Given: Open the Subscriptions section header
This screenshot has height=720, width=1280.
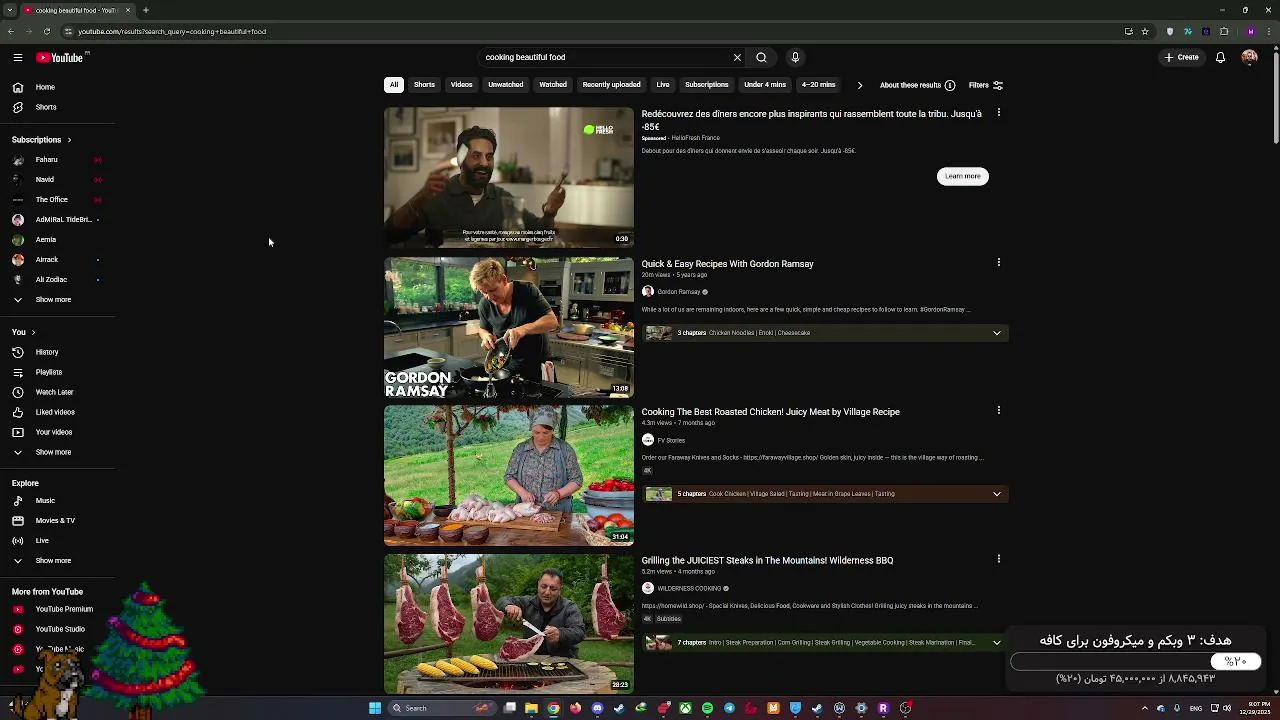Looking at the screenshot, I should [x=41, y=140].
